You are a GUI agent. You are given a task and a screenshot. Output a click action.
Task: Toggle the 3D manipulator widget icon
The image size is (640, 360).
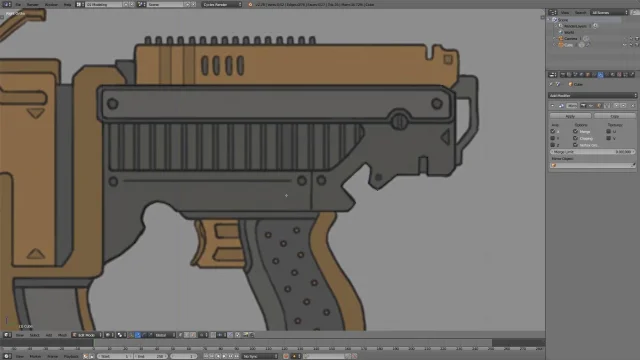pyautogui.click(x=131, y=335)
